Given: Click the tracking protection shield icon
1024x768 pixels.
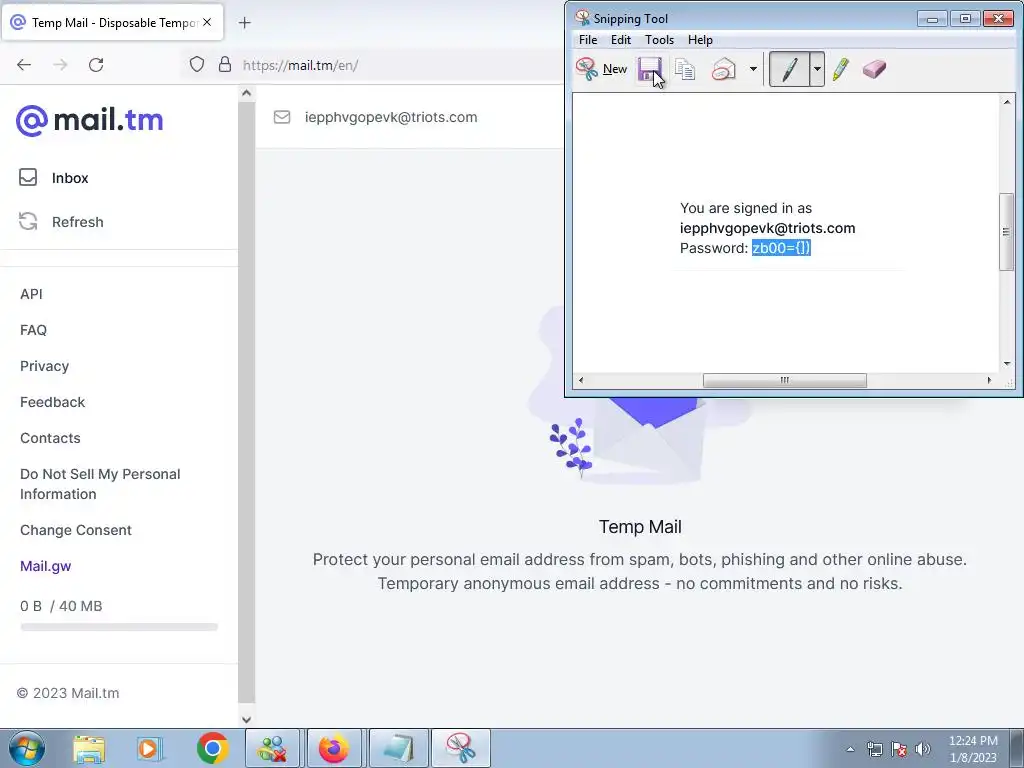Looking at the screenshot, I should (197, 65).
